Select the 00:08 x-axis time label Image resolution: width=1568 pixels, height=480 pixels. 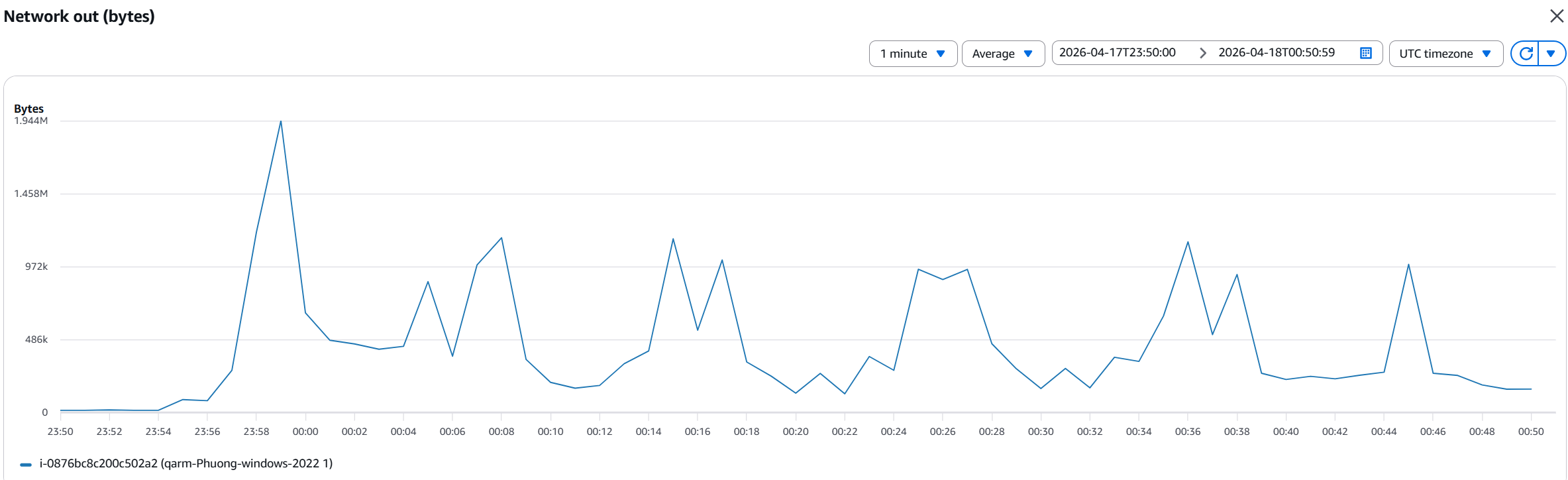tap(501, 432)
